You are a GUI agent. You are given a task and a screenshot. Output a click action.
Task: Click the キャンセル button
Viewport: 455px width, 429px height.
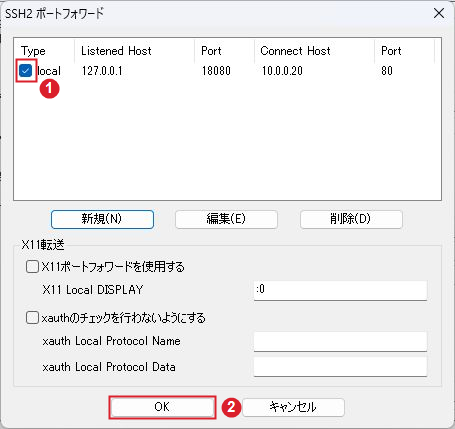[x=293, y=407]
